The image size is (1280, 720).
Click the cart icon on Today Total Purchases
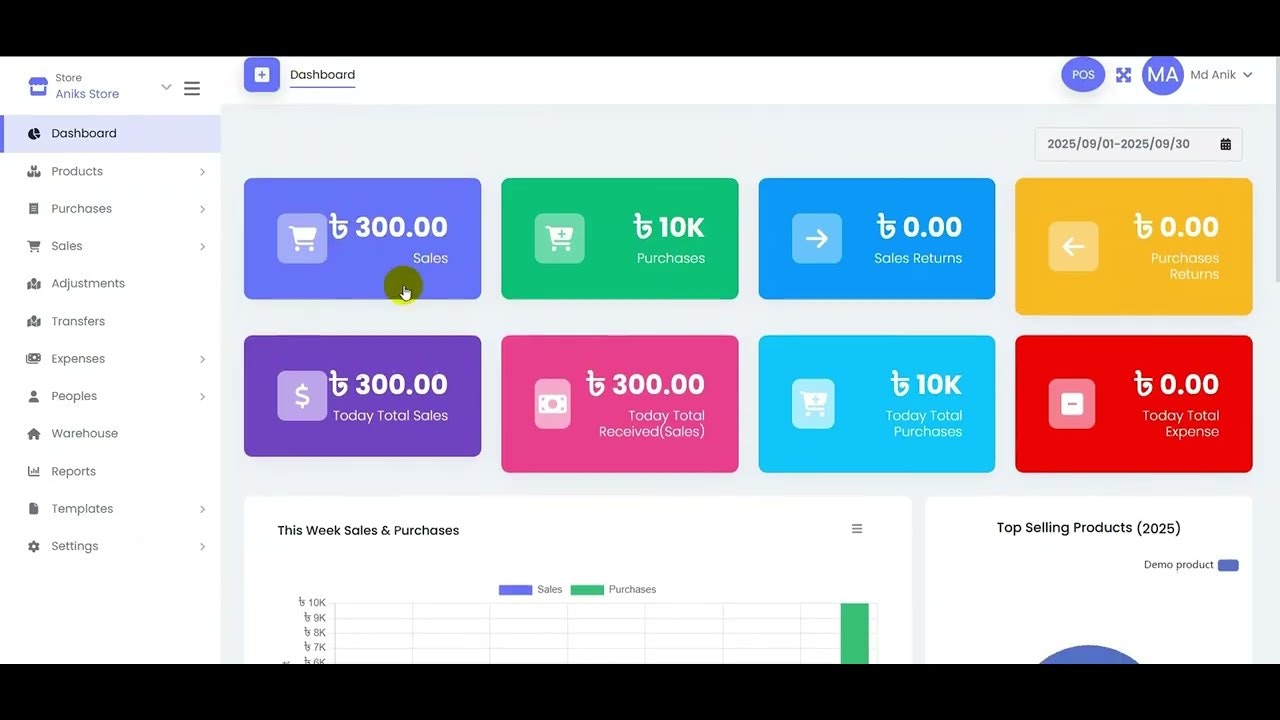[812, 403]
